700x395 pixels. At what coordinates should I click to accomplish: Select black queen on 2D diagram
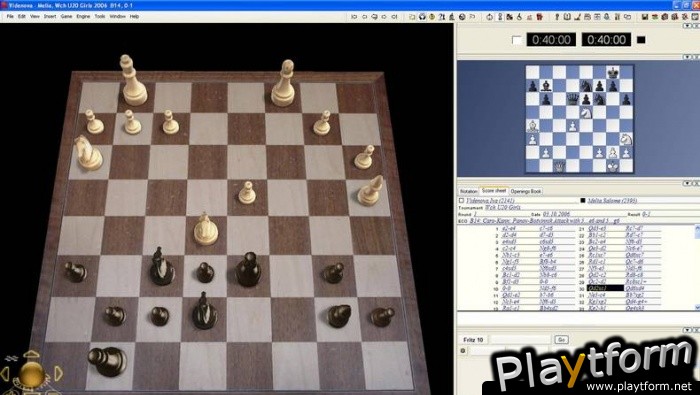(x=573, y=99)
